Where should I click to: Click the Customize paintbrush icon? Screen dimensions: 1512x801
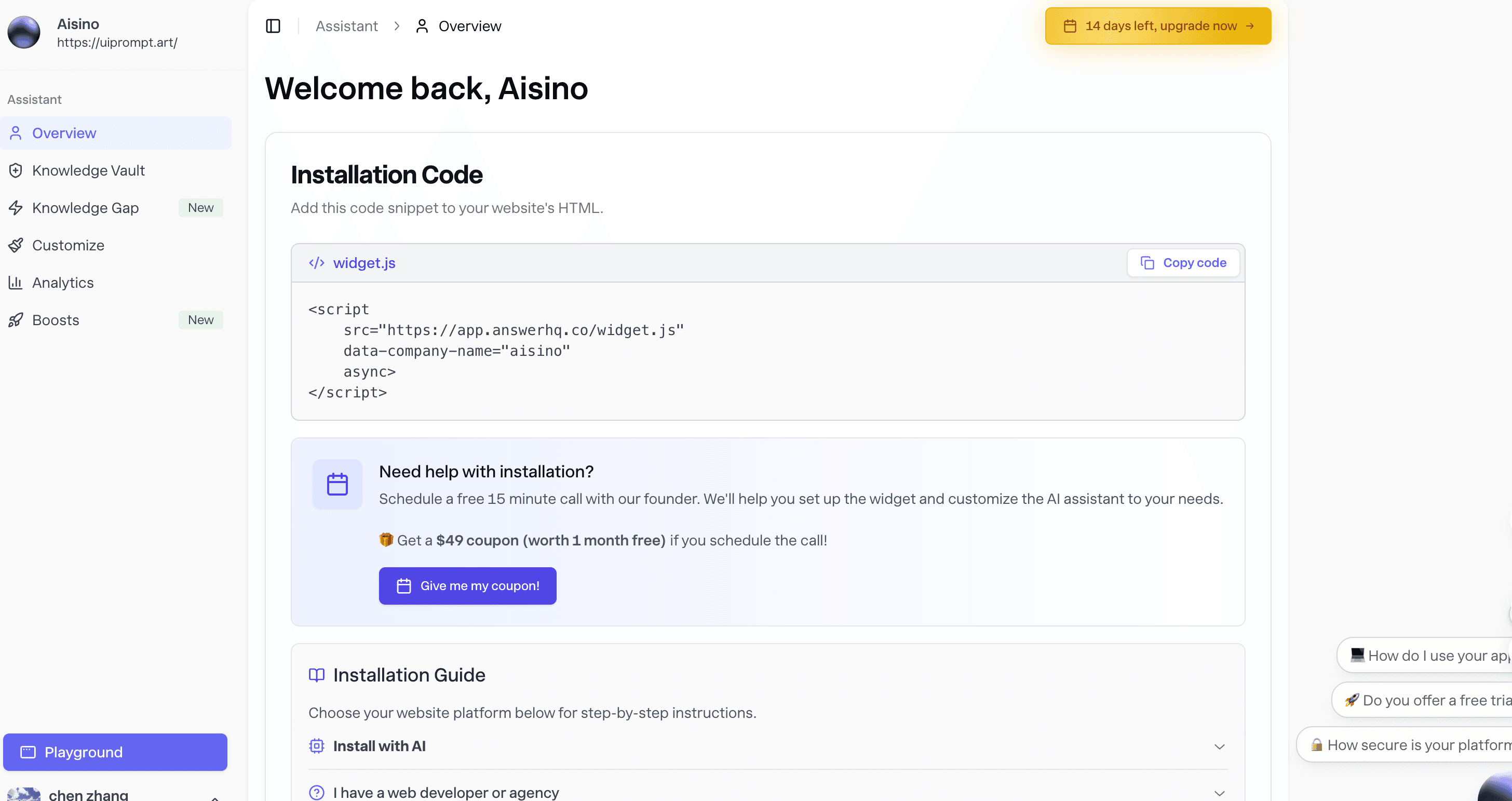click(16, 245)
